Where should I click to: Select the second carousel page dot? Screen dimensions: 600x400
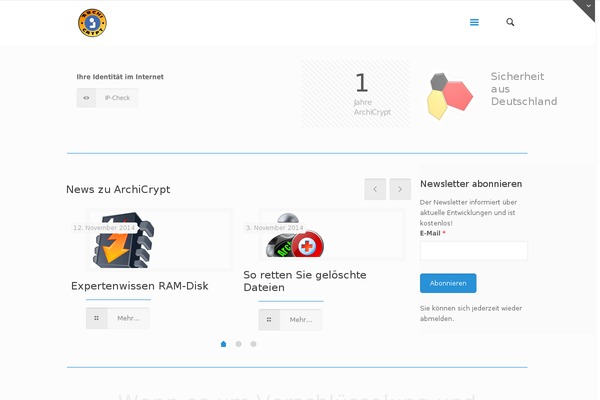click(238, 344)
